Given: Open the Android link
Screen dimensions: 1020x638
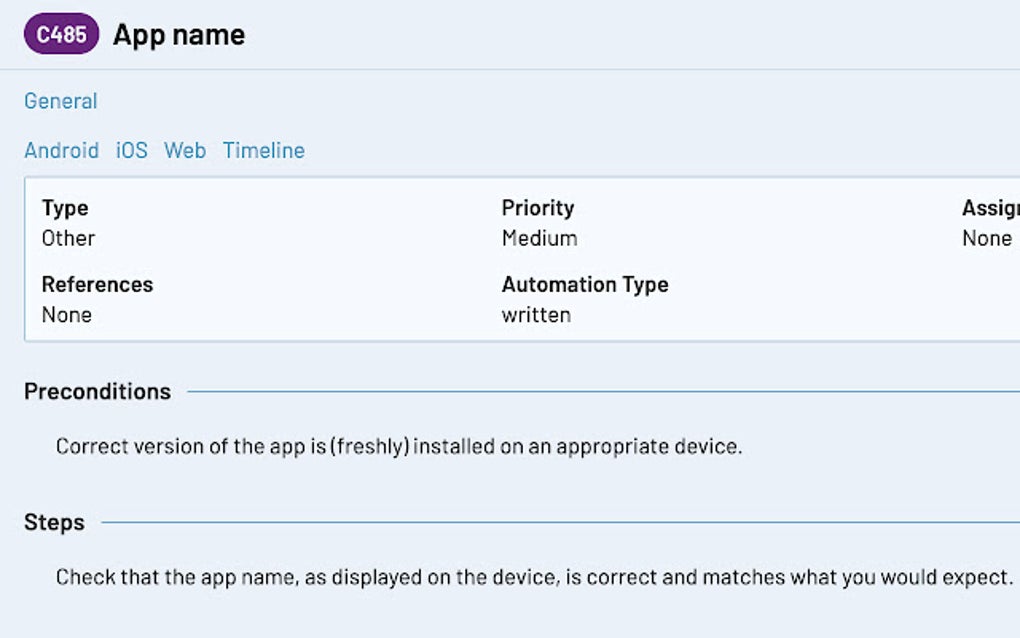Looking at the screenshot, I should pos(62,150).
